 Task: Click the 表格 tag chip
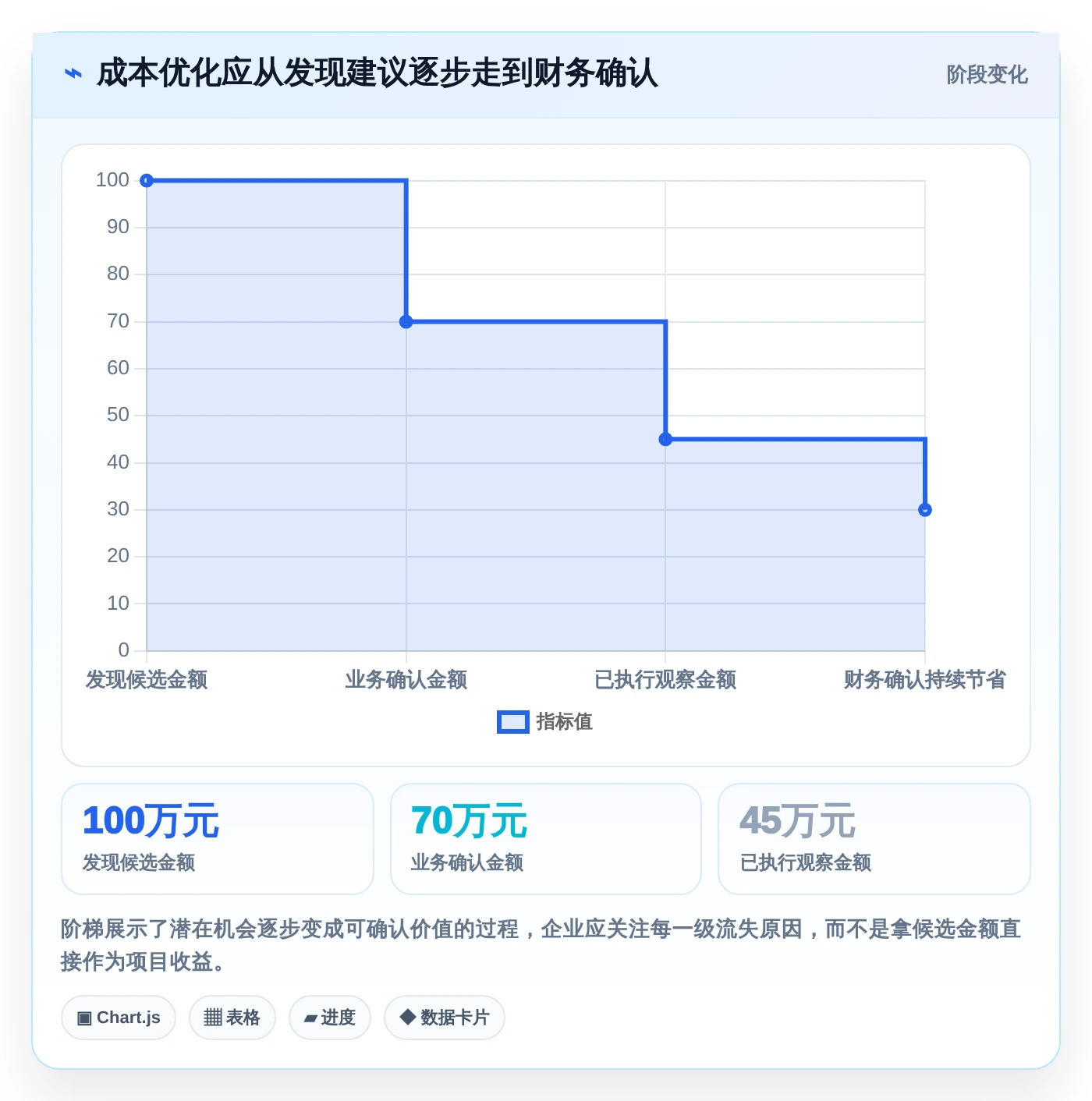click(x=232, y=1018)
